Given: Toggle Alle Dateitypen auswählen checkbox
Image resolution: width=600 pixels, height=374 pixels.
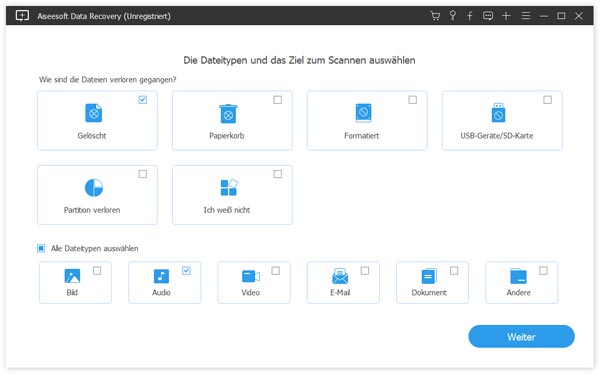Looking at the screenshot, I should [41, 248].
